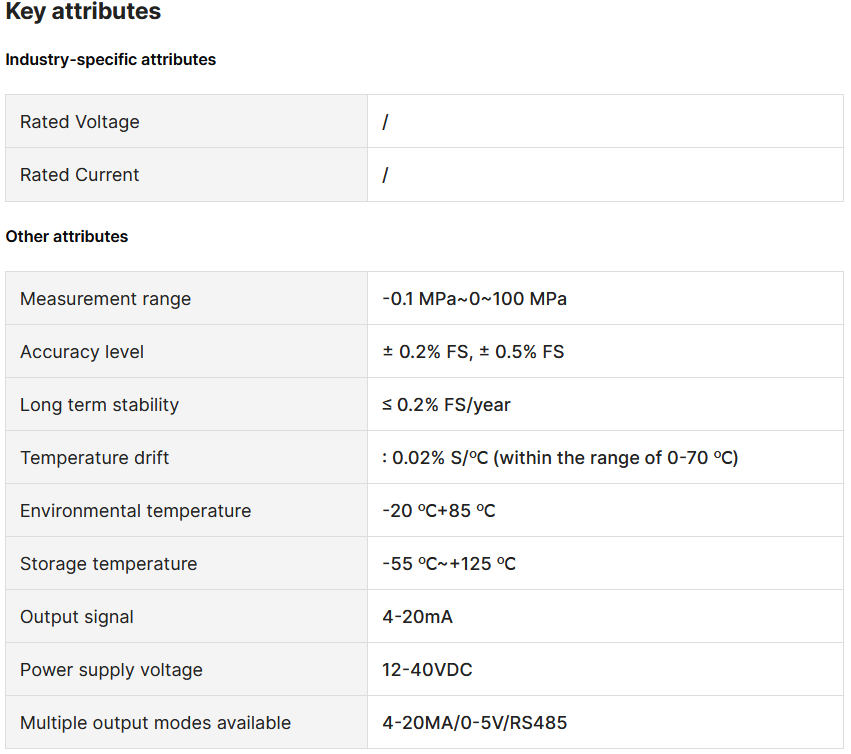Select the 12-40VDC power supply value
Screen dimensions: 851x754
[x=427, y=670]
